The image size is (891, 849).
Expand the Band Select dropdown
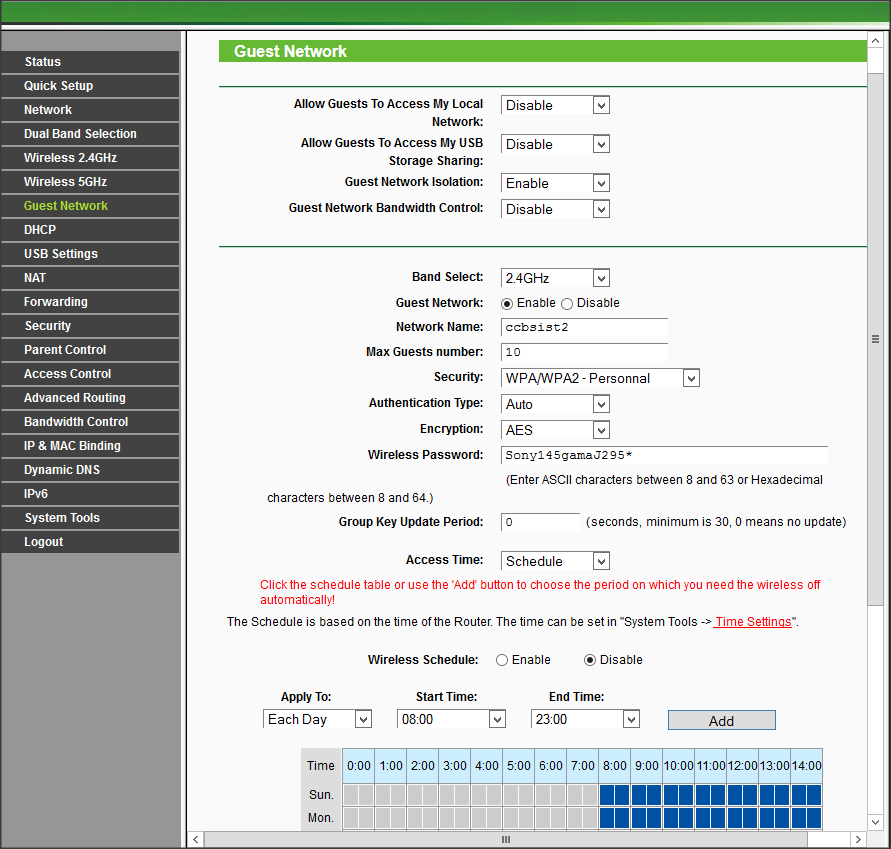tap(555, 278)
